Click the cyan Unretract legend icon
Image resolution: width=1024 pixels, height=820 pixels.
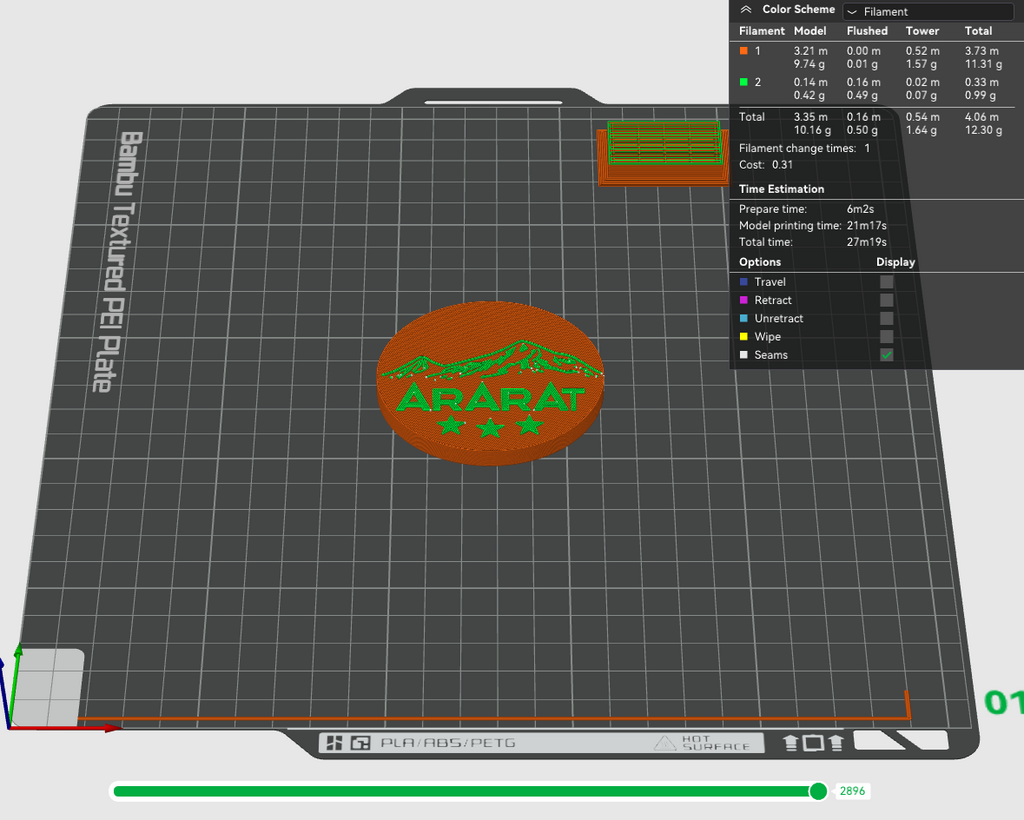(x=743, y=318)
